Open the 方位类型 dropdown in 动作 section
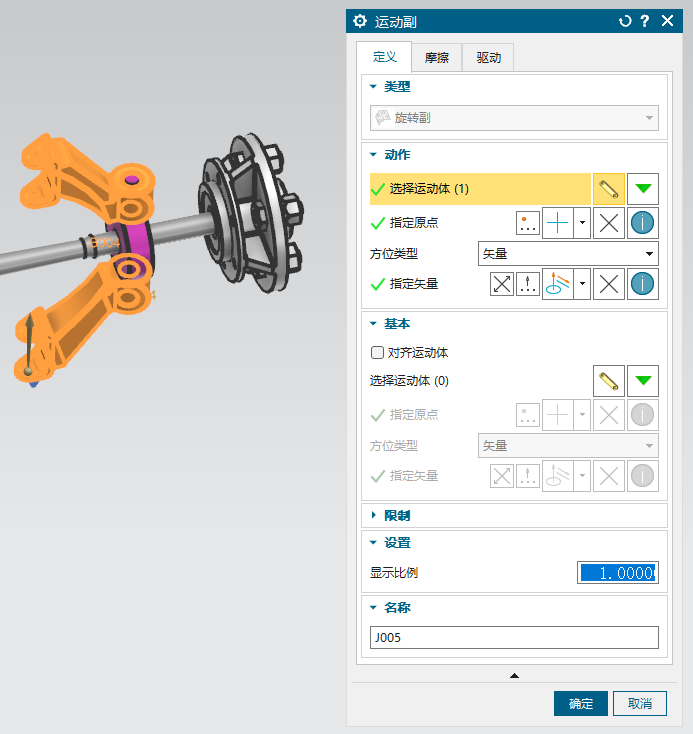 567,254
